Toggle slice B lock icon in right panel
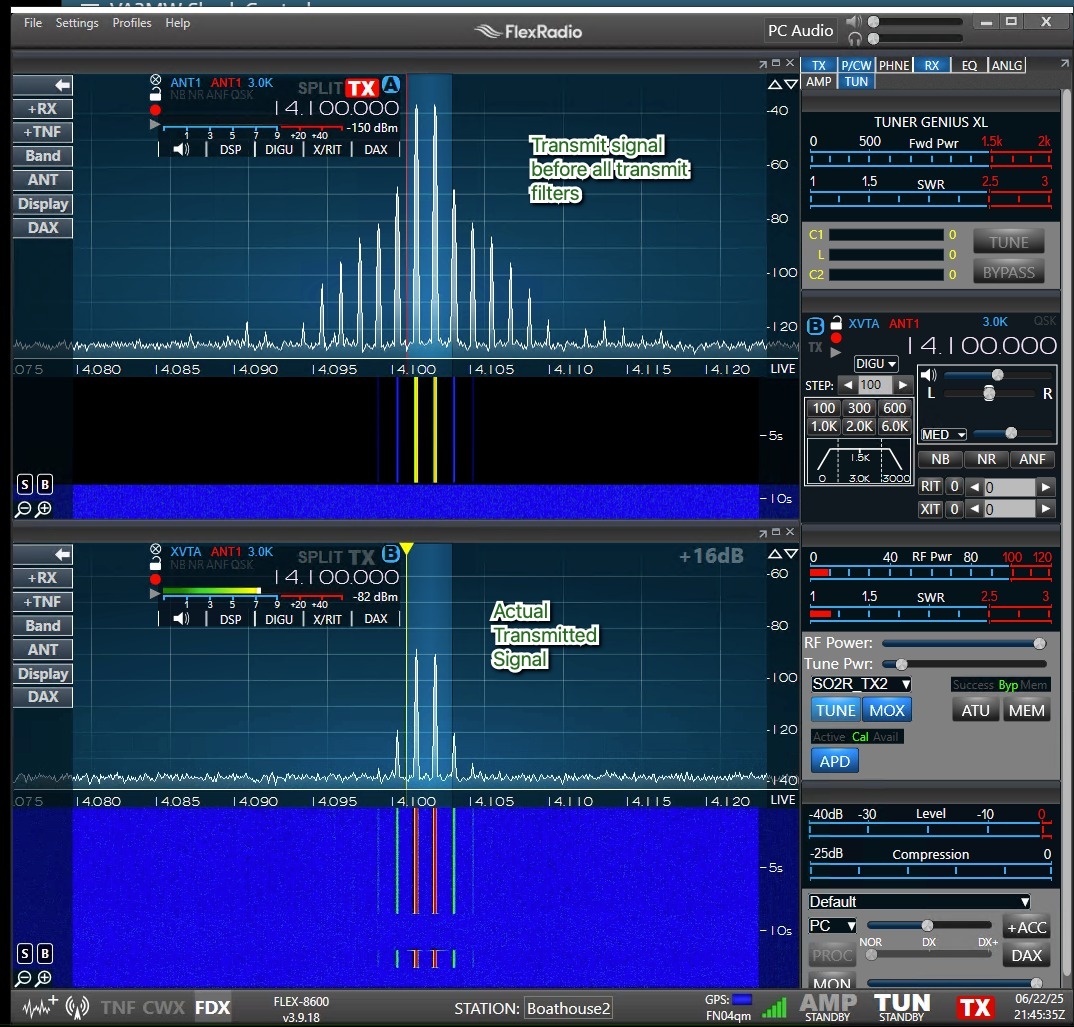 [836, 322]
